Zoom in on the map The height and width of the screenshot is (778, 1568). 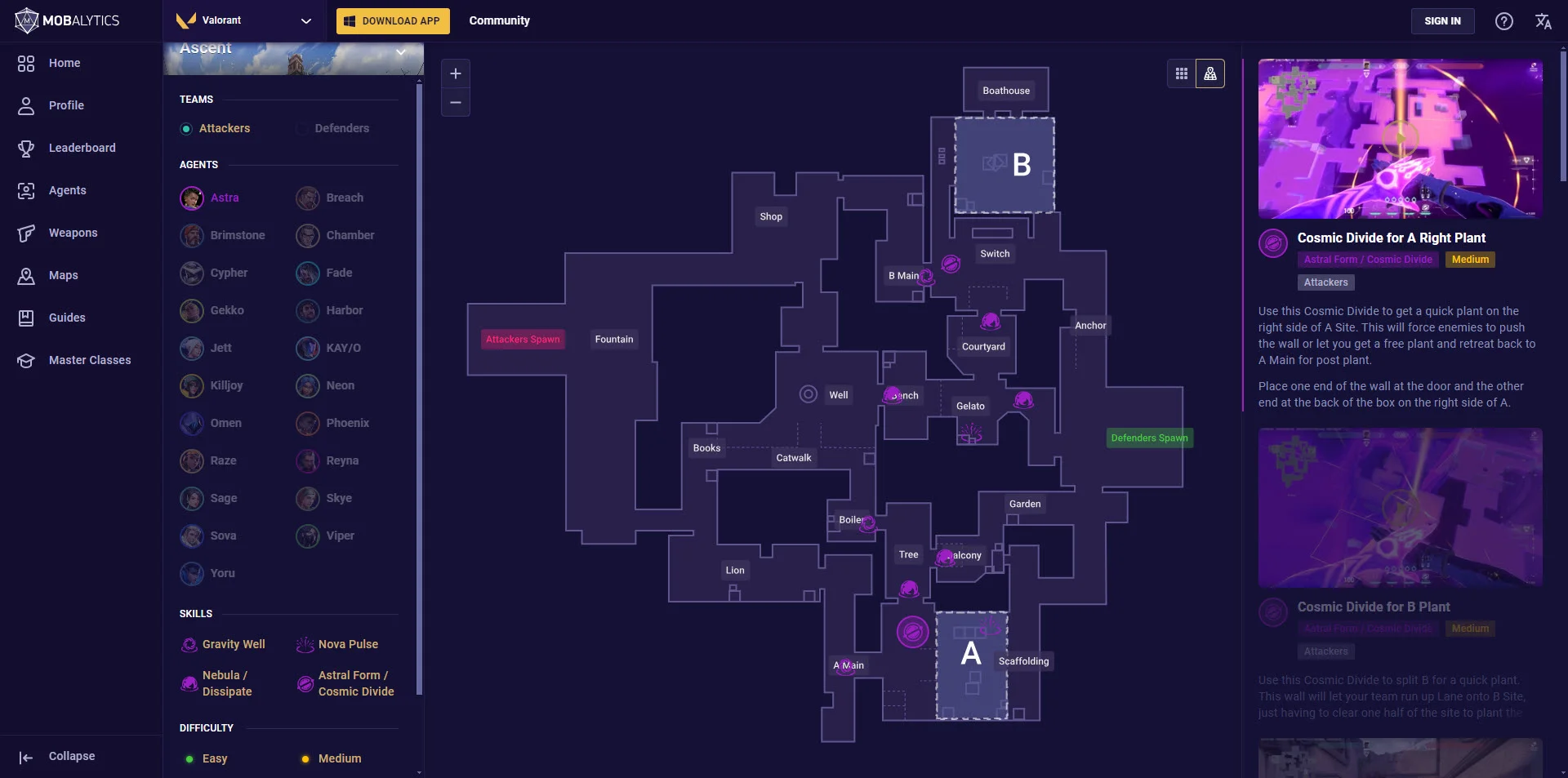tap(456, 73)
